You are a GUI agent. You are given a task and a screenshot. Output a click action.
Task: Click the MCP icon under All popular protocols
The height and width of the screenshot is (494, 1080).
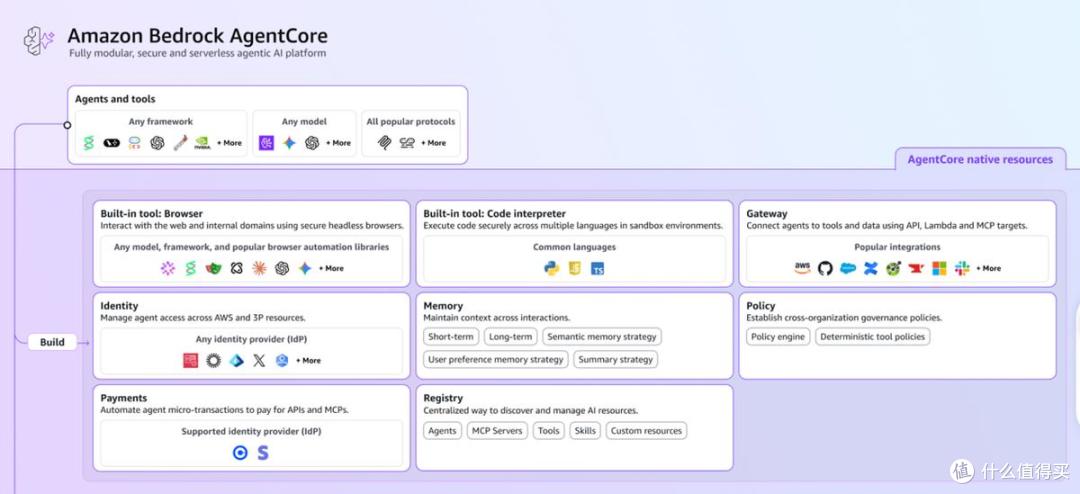click(385, 143)
